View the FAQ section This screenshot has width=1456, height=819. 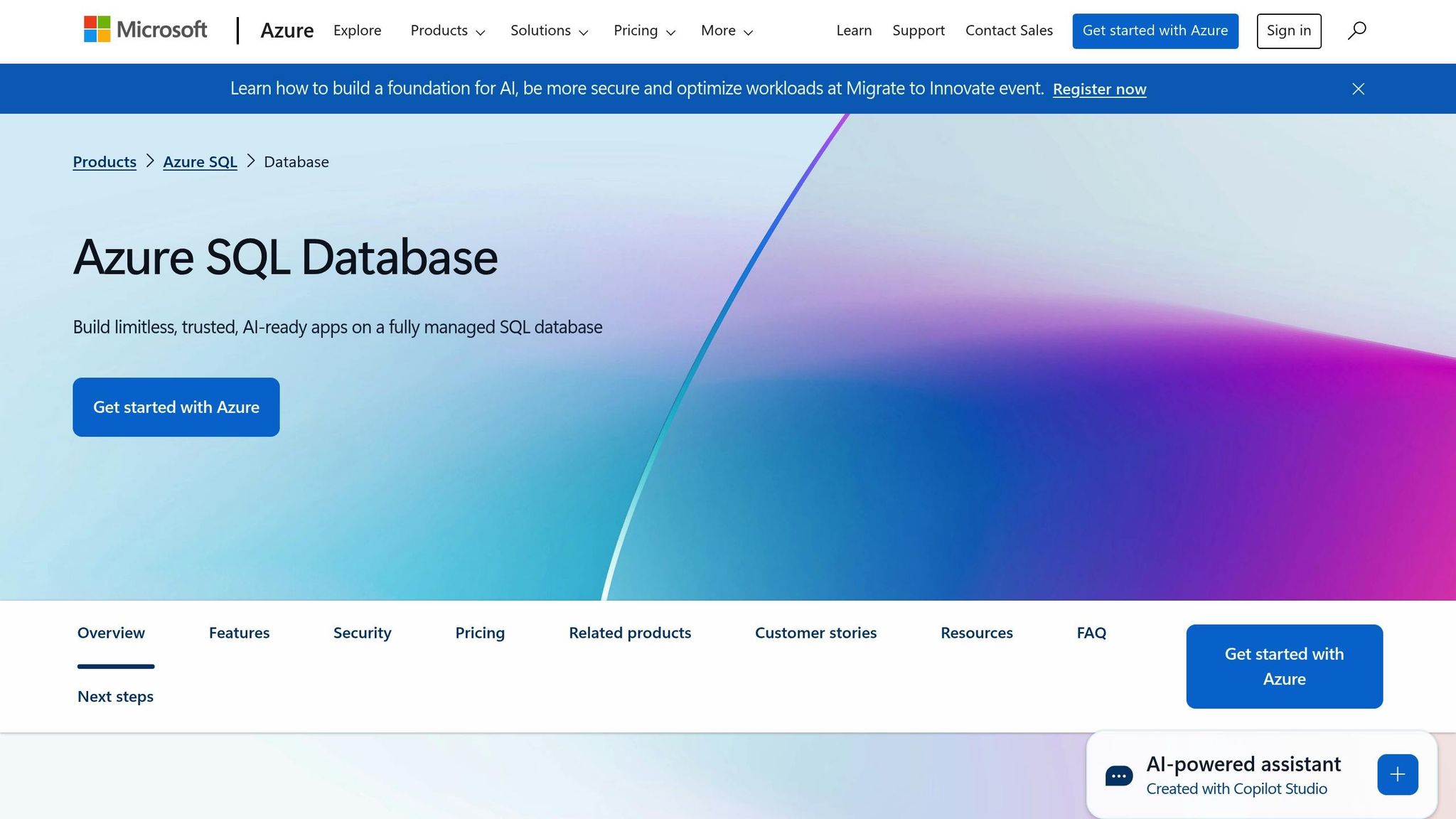1091,633
